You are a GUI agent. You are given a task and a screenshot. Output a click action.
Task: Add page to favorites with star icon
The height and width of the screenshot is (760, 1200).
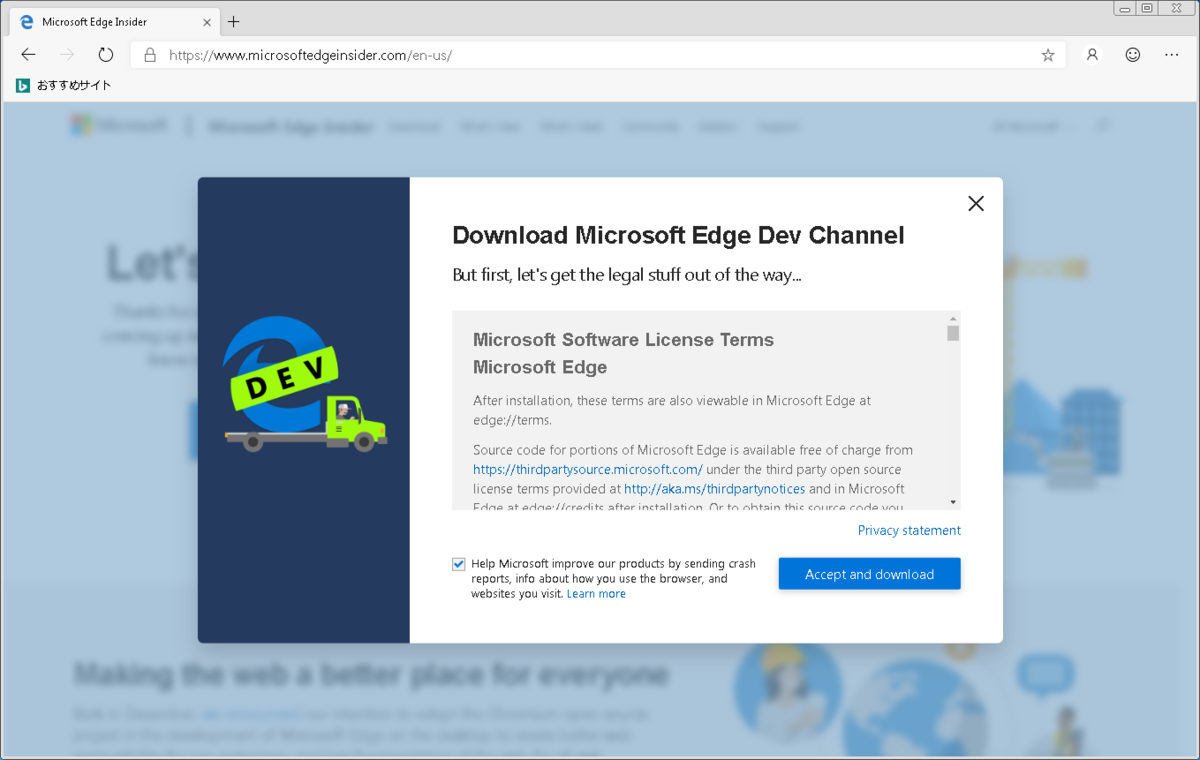pos(1048,55)
